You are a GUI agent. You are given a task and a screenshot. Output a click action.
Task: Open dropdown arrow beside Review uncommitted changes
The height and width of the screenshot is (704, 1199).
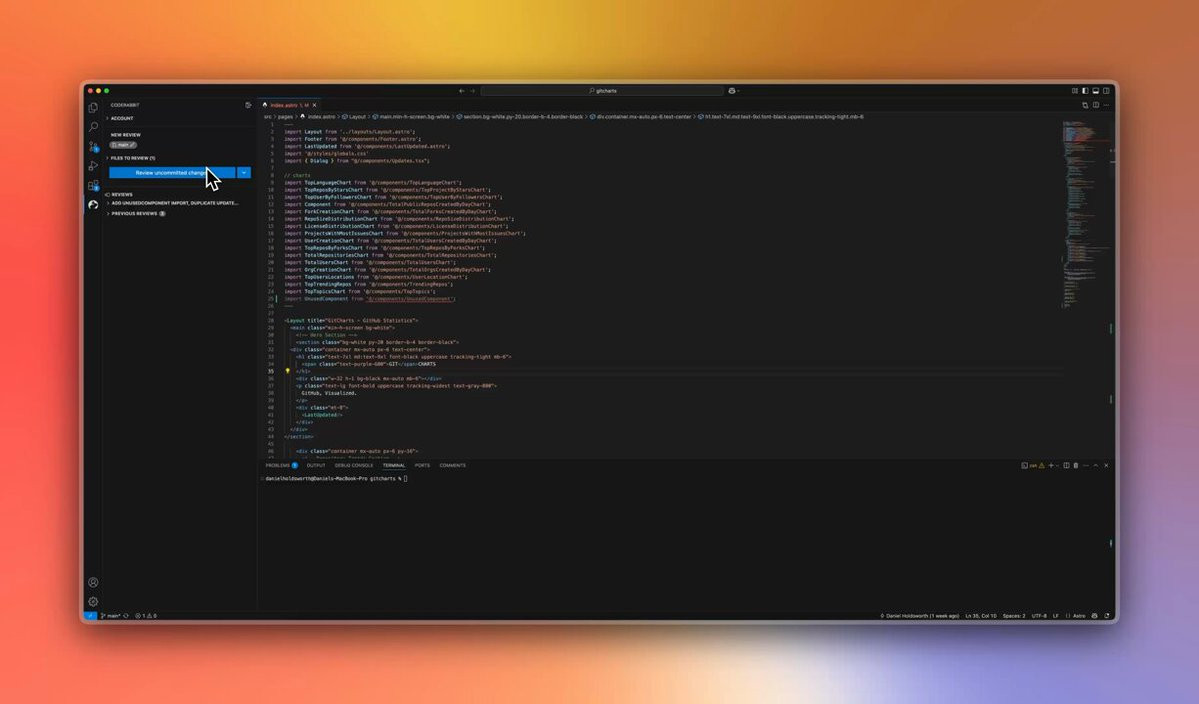pos(244,173)
